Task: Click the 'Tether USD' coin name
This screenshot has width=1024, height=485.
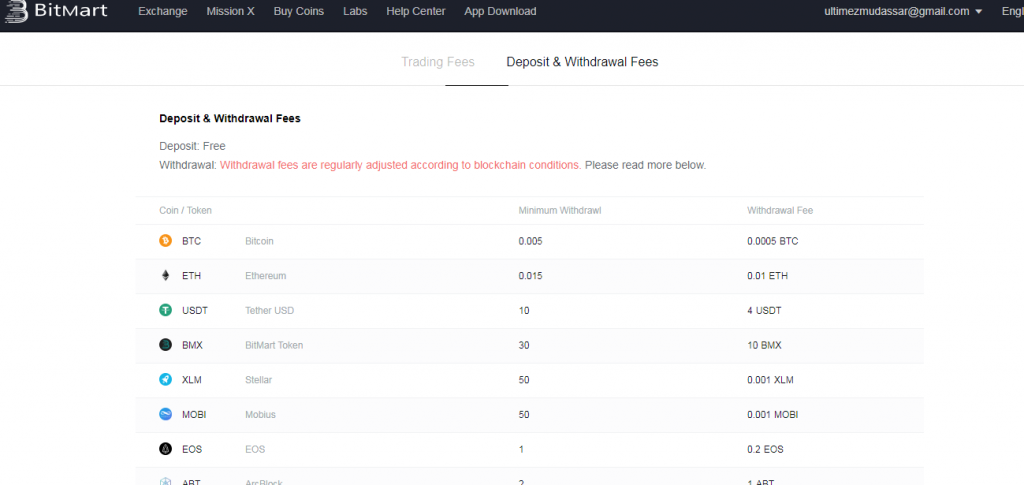Action: 270,310
